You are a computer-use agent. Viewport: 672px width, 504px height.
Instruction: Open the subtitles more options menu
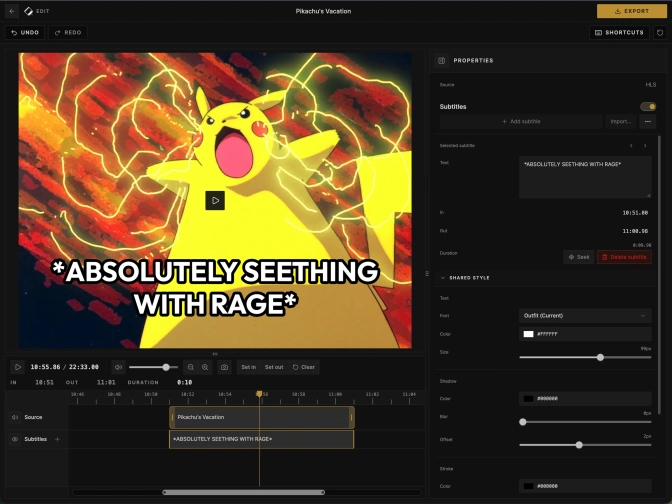pyautogui.click(x=648, y=122)
